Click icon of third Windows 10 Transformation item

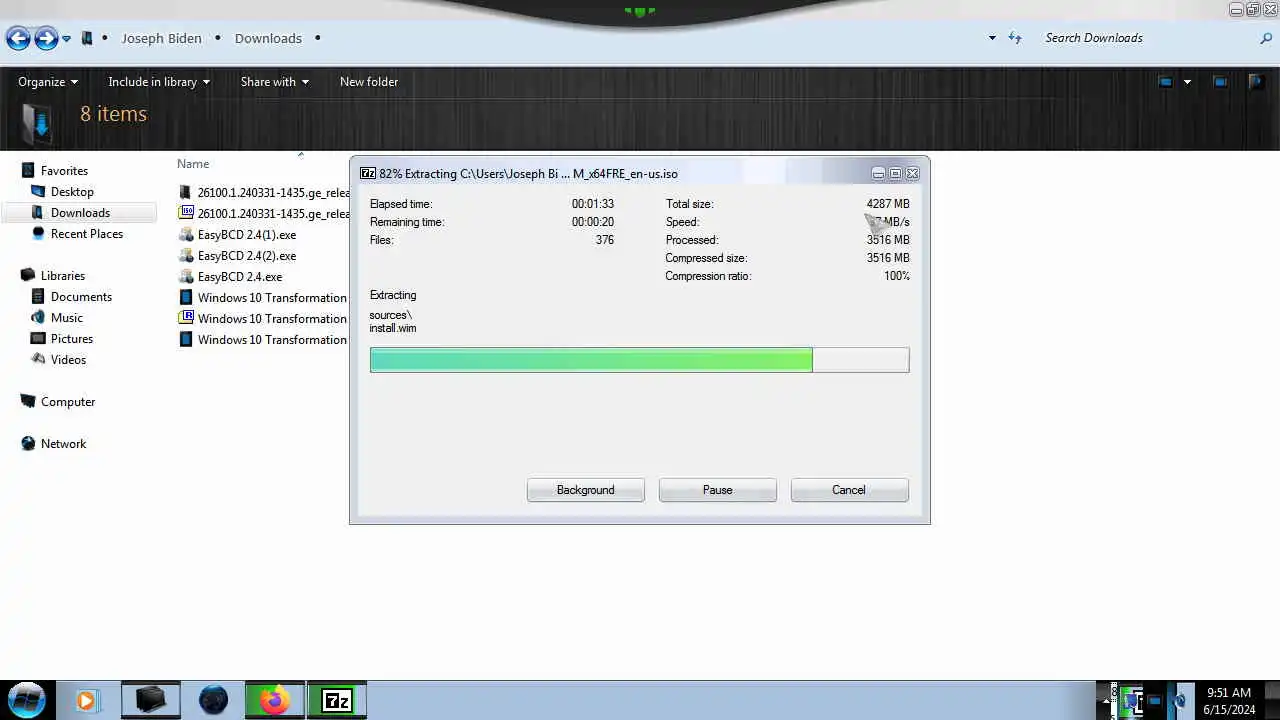(x=185, y=340)
